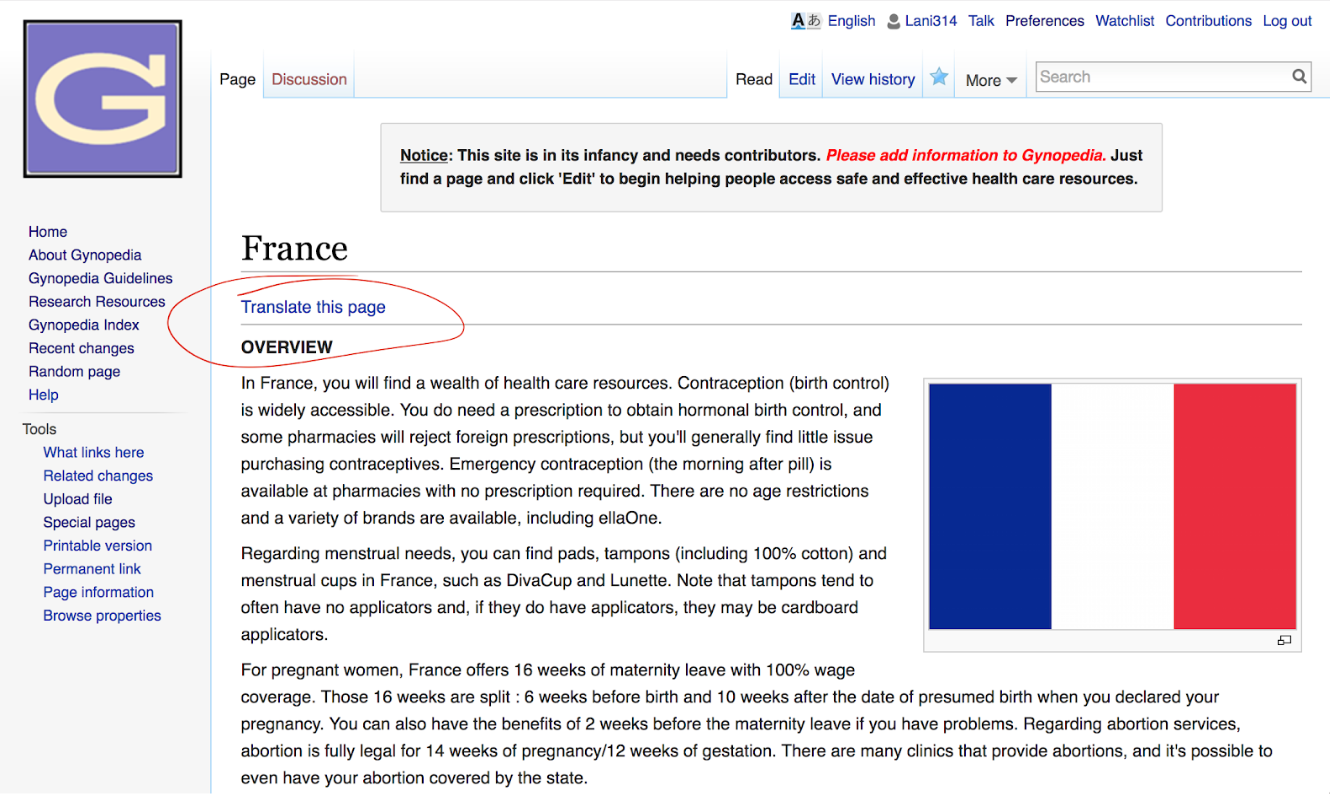Click the search magnifying glass icon
Screen dimensions: 1330x796
coord(1298,76)
